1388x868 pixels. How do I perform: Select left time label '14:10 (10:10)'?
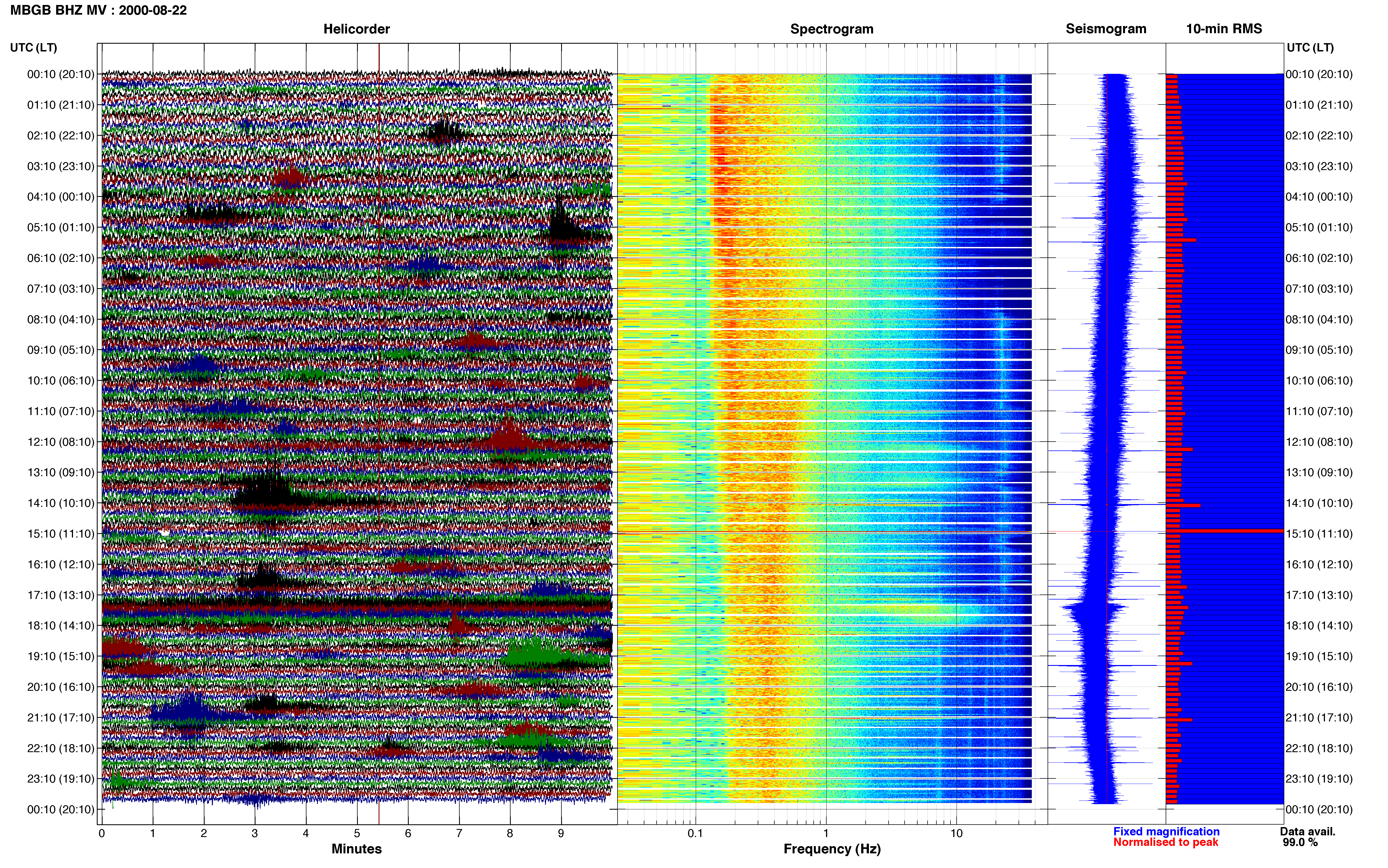click(61, 503)
